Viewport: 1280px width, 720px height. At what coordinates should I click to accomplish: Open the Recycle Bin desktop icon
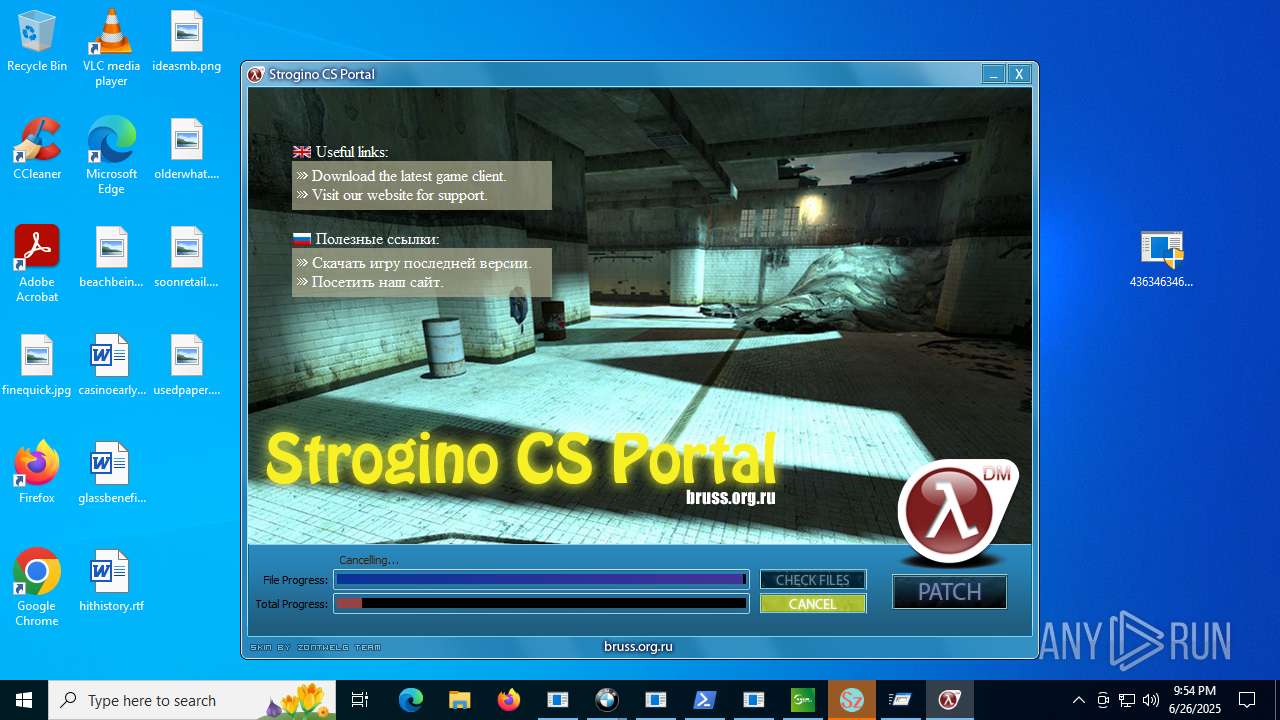pyautogui.click(x=37, y=41)
